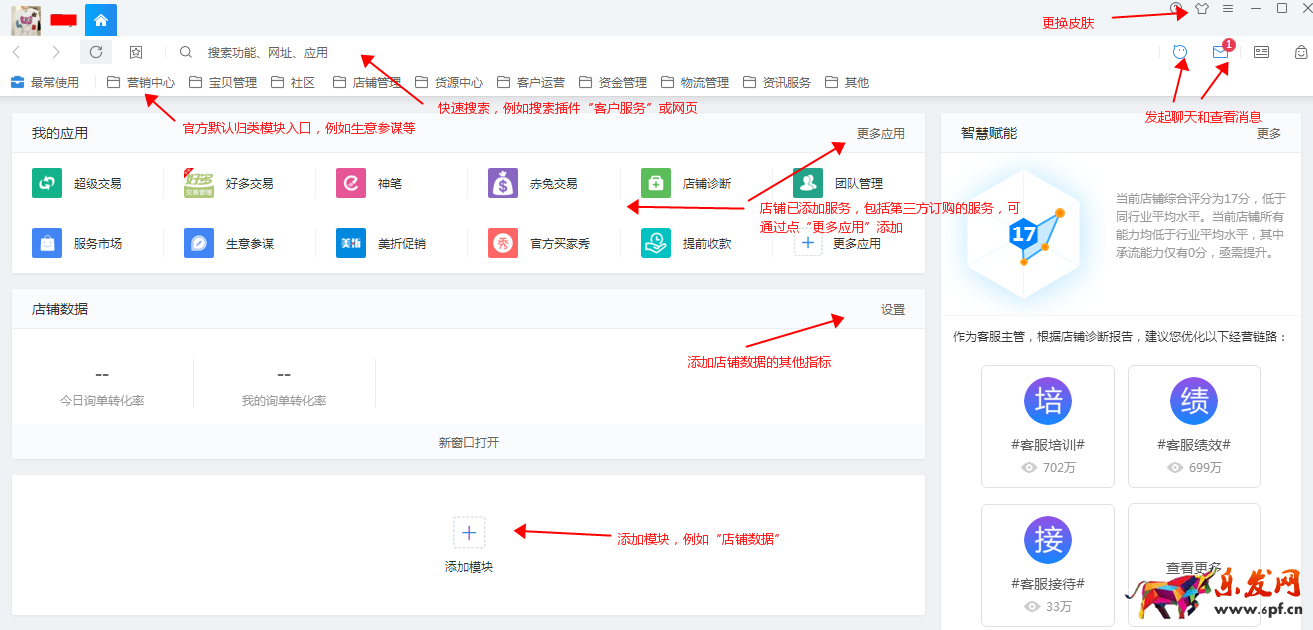Open the 物流管理 menu item

(x=695, y=83)
